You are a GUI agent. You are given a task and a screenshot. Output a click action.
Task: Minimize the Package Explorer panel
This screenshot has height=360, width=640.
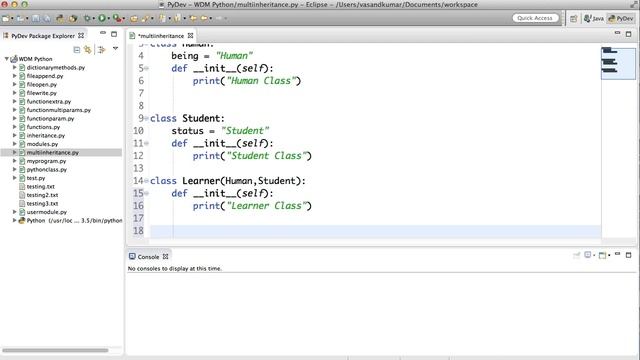103,33
